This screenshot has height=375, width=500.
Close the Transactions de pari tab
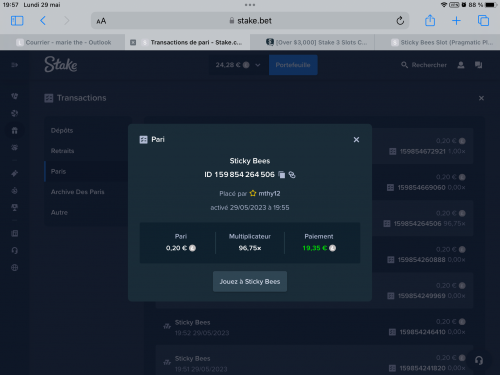pyautogui.click(x=133, y=42)
